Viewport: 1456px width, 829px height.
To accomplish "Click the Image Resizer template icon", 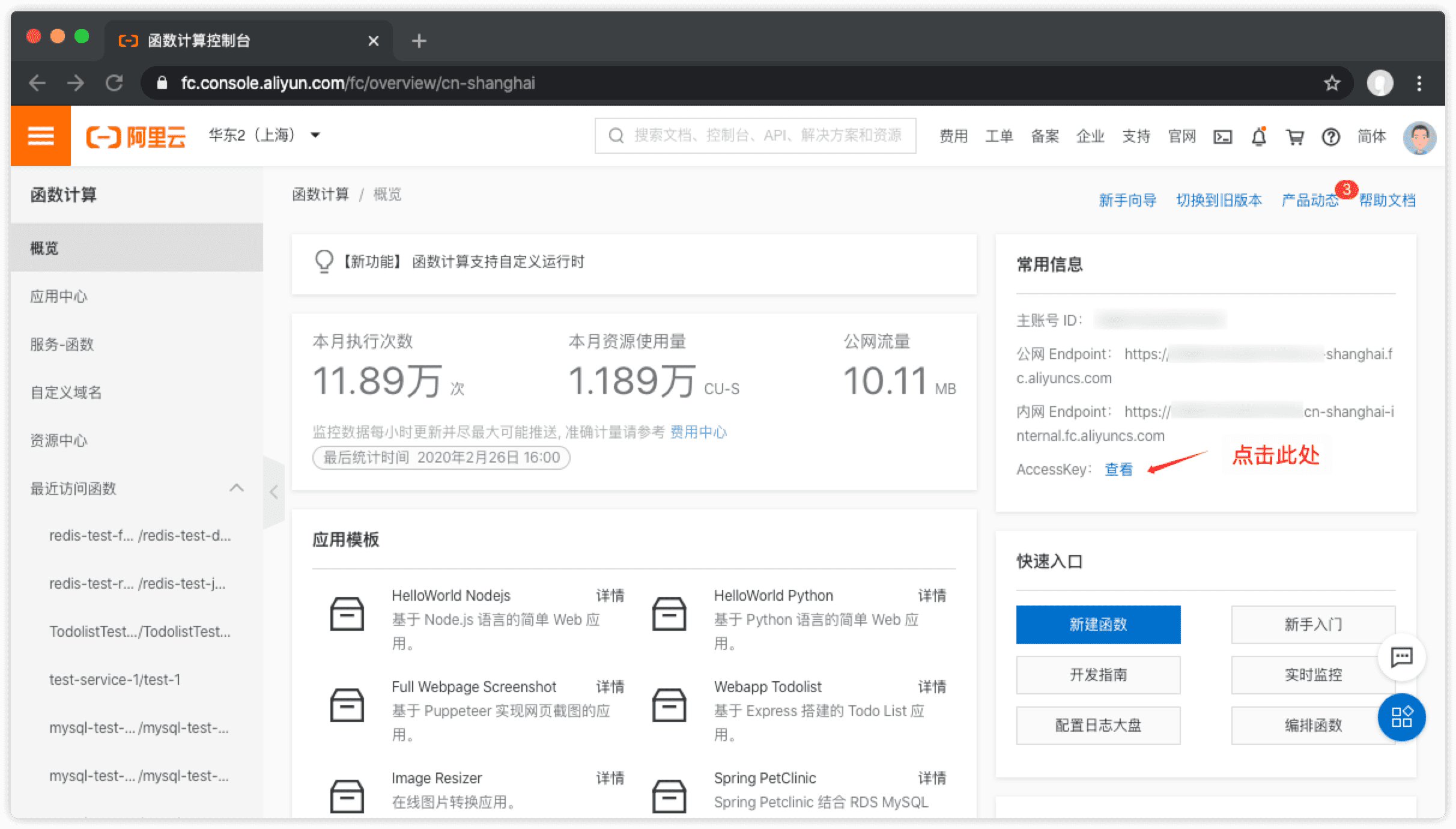I will (x=347, y=796).
